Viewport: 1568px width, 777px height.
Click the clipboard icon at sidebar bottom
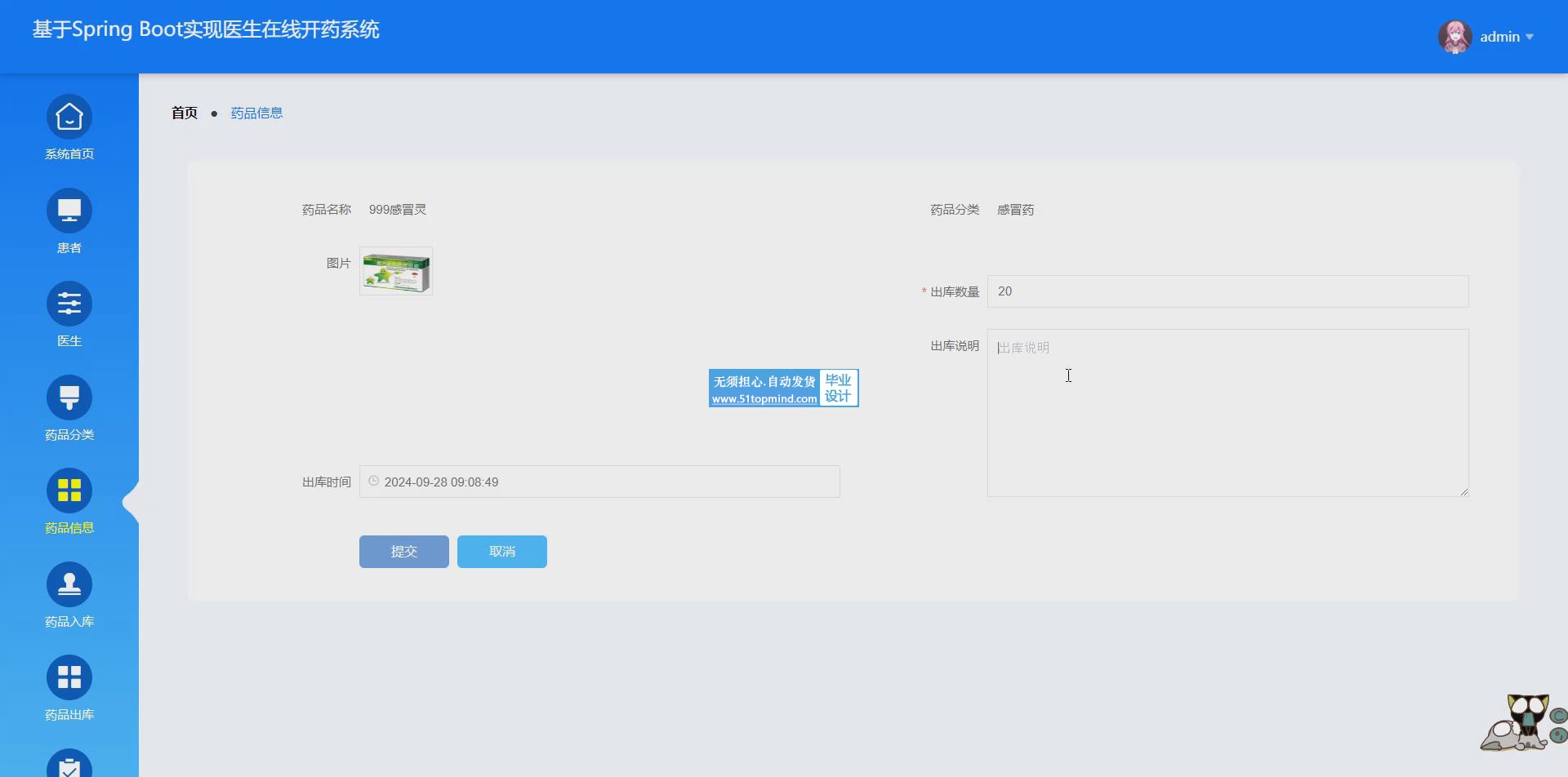pos(69,766)
